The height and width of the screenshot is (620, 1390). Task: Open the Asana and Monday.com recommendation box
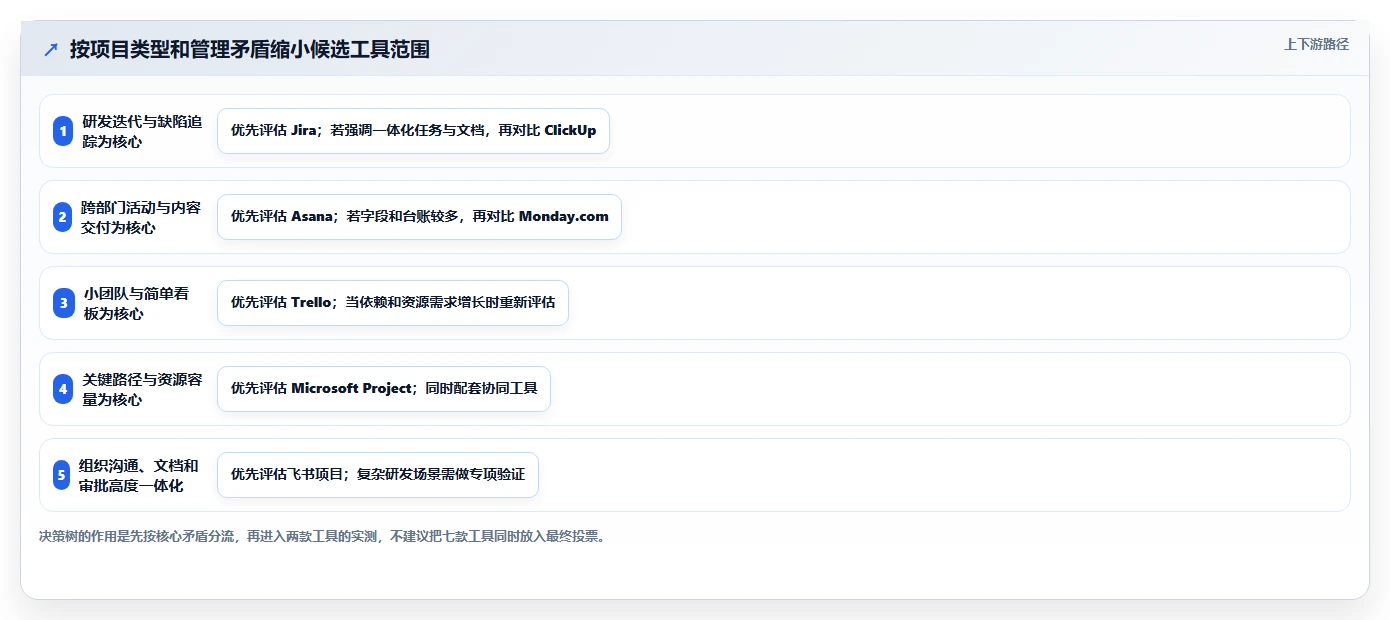pos(419,217)
